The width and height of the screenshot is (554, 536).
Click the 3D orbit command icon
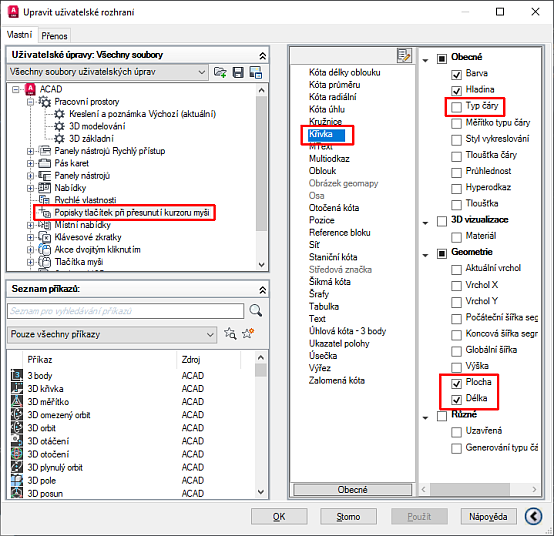(16, 428)
